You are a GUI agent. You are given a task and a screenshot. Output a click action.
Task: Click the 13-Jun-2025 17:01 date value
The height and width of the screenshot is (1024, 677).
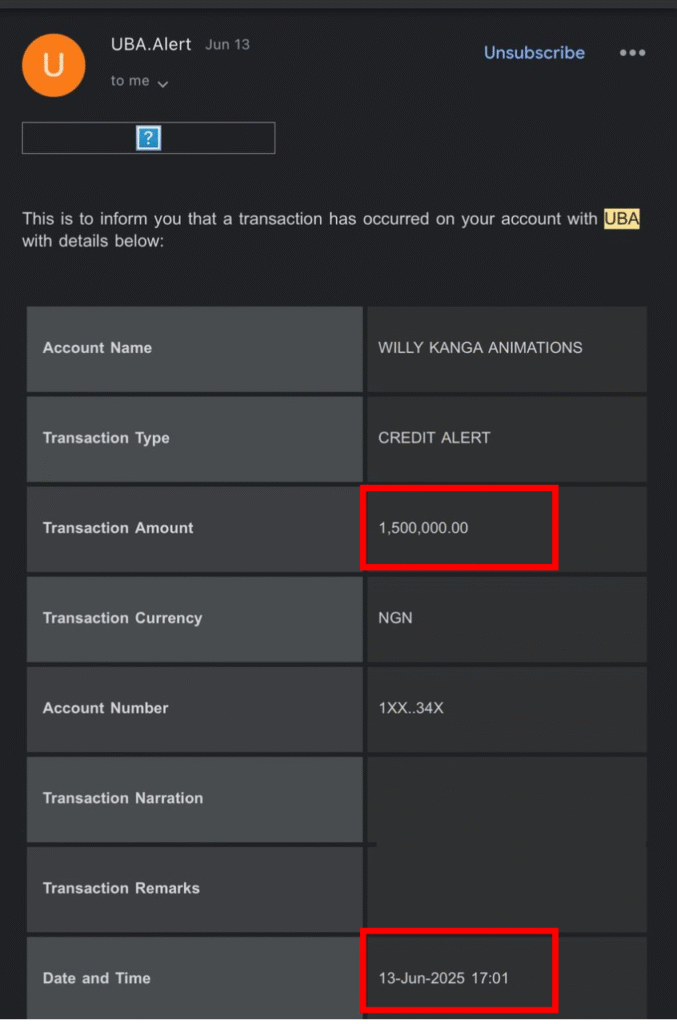[443, 978]
